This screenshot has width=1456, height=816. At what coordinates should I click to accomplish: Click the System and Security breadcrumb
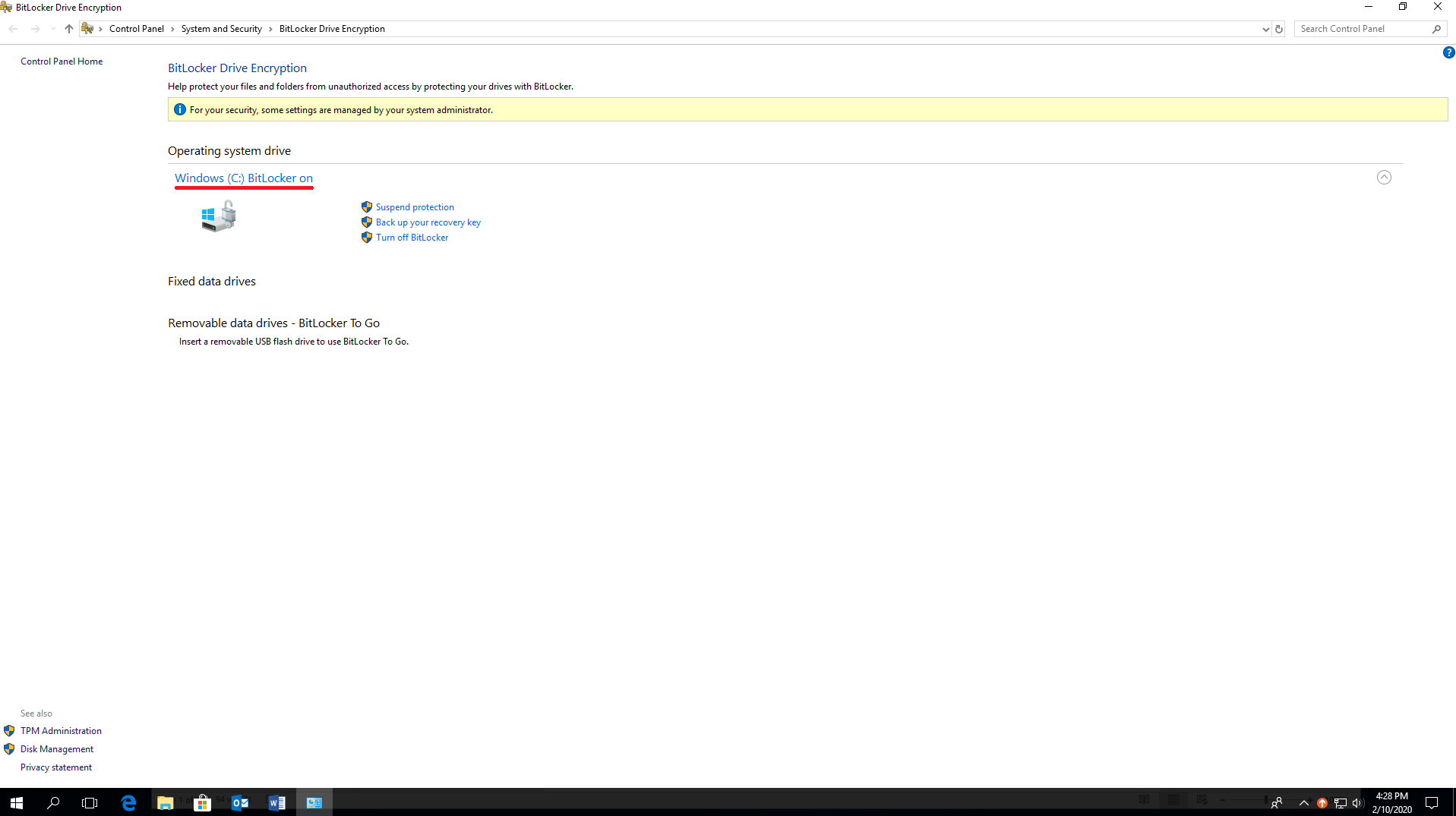point(221,29)
